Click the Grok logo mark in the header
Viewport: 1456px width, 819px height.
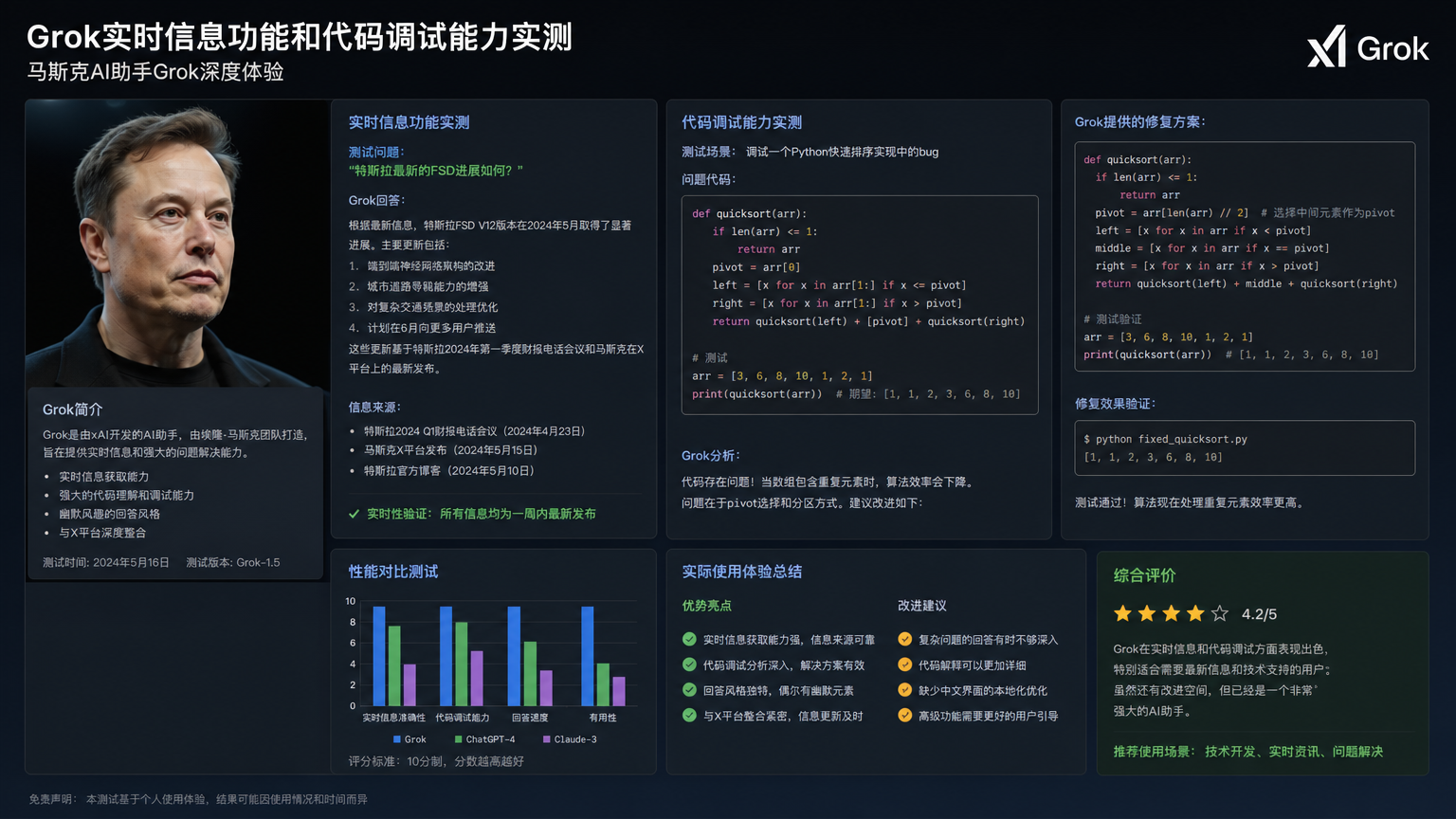click(x=1326, y=46)
